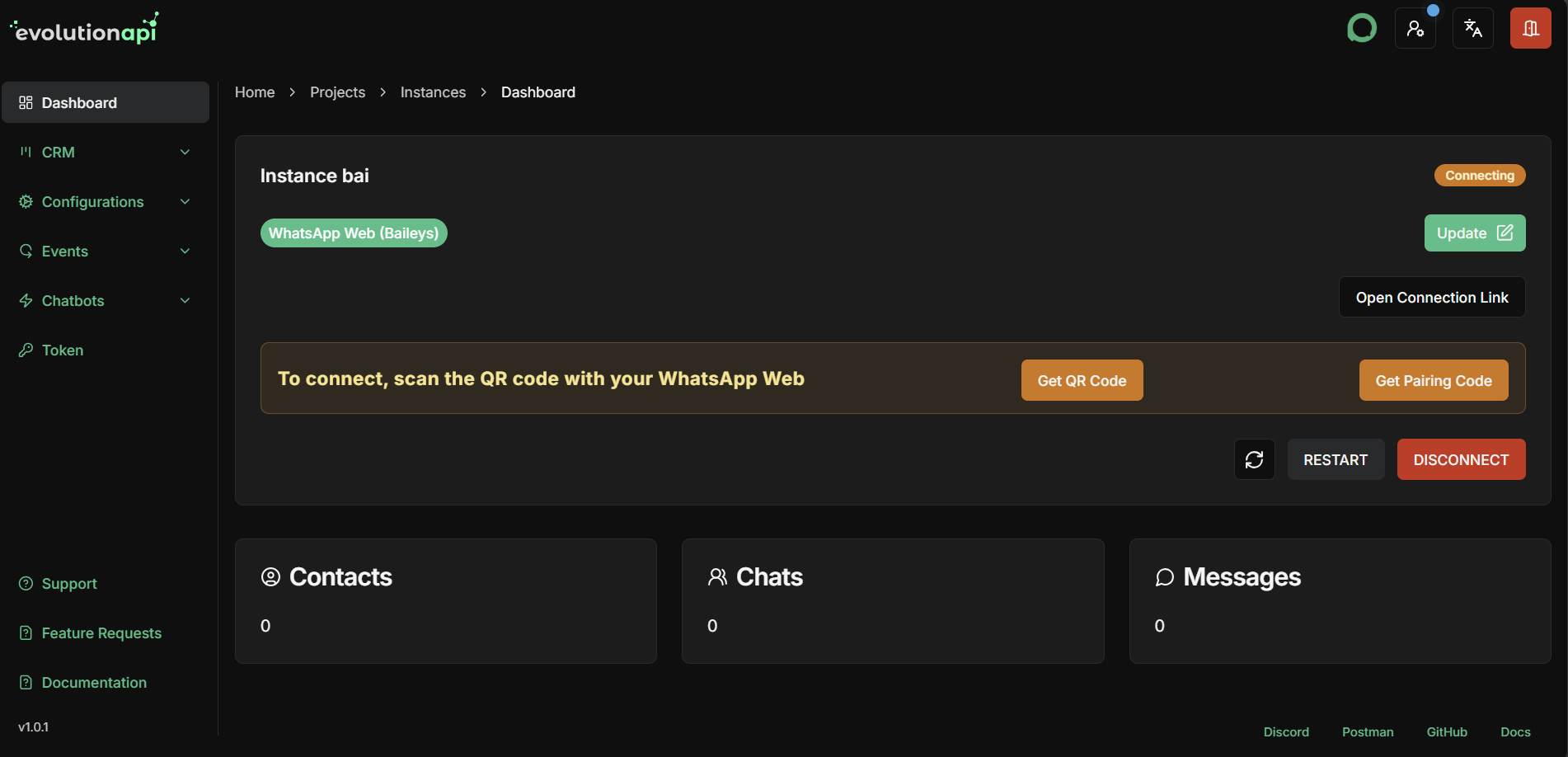Select the Chatbots lightning icon
The height and width of the screenshot is (757, 1568).
coord(26,300)
